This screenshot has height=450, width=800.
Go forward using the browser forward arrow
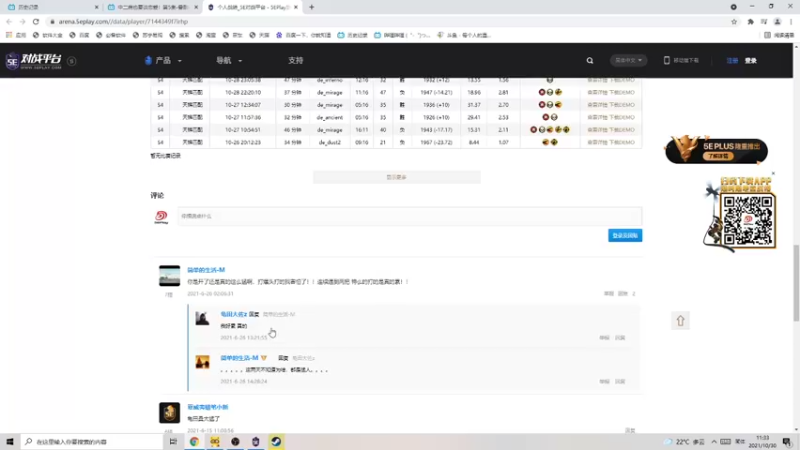[22, 21]
